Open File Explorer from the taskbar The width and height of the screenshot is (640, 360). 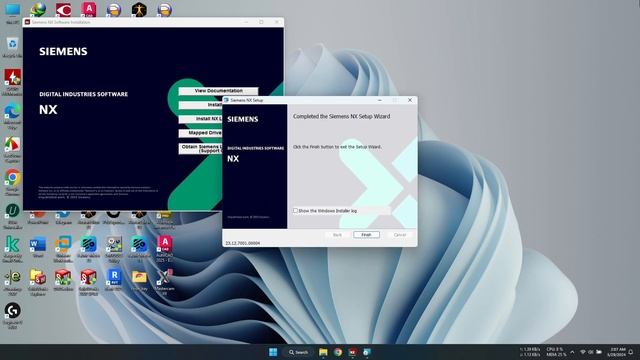click(x=323, y=352)
